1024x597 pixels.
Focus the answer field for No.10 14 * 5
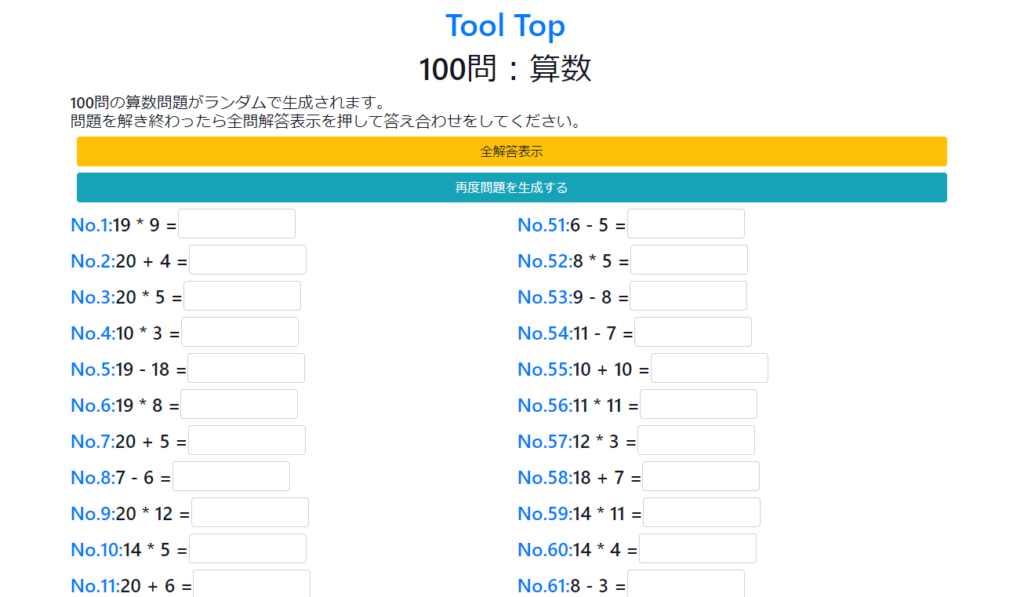[x=248, y=549]
